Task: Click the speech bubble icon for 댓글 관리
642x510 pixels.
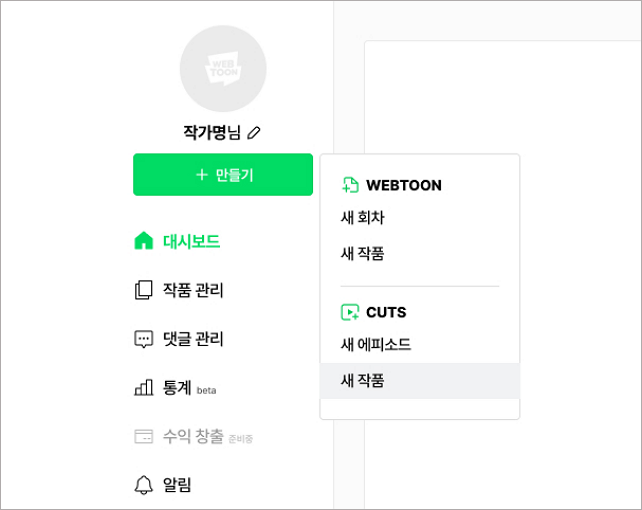Action: 144,339
